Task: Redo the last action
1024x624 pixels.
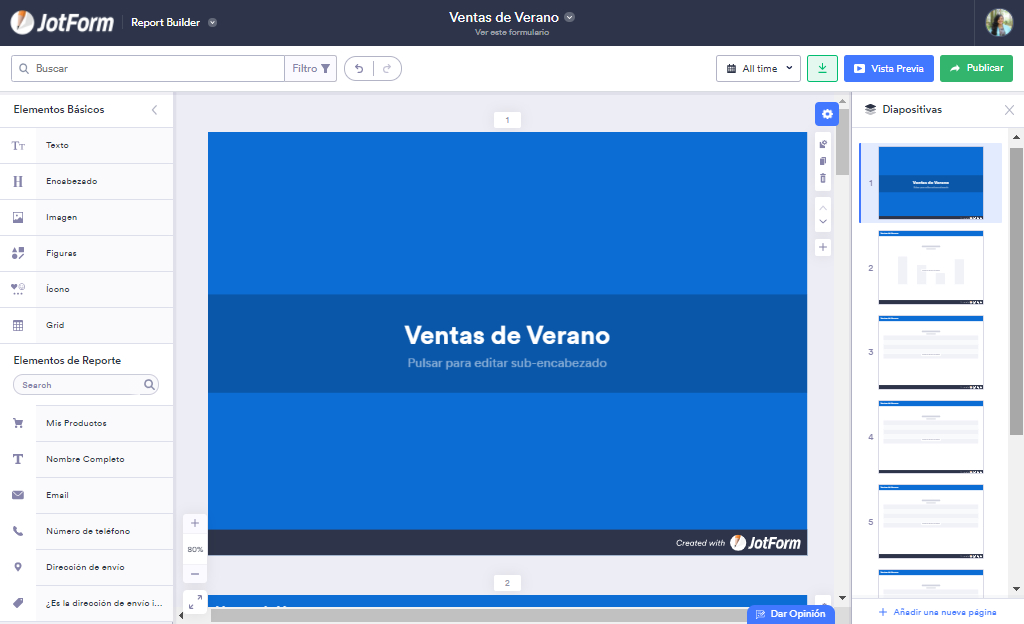Action: pyautogui.click(x=387, y=69)
